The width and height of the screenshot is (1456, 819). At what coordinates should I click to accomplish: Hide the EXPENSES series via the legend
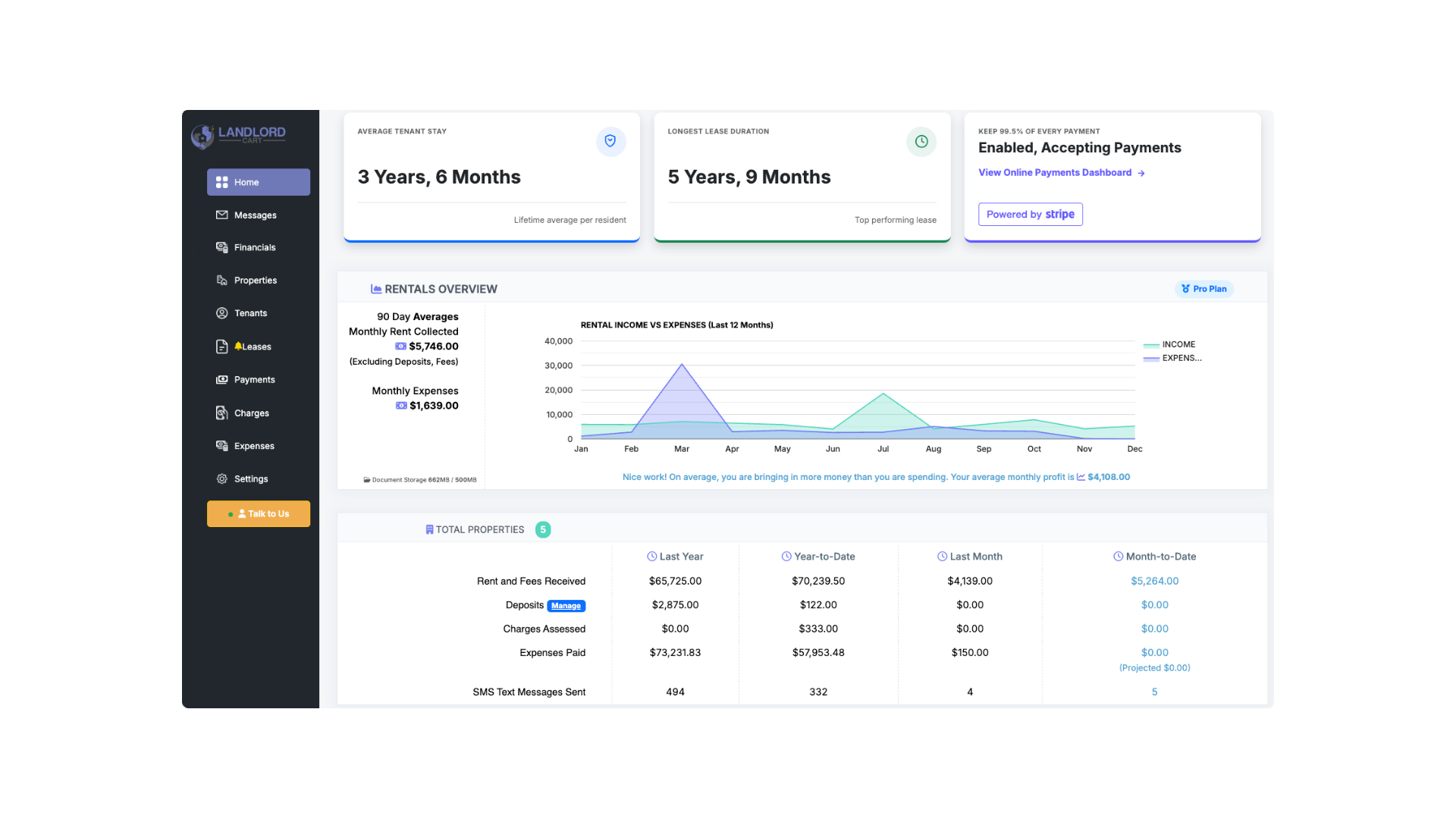tap(1172, 358)
